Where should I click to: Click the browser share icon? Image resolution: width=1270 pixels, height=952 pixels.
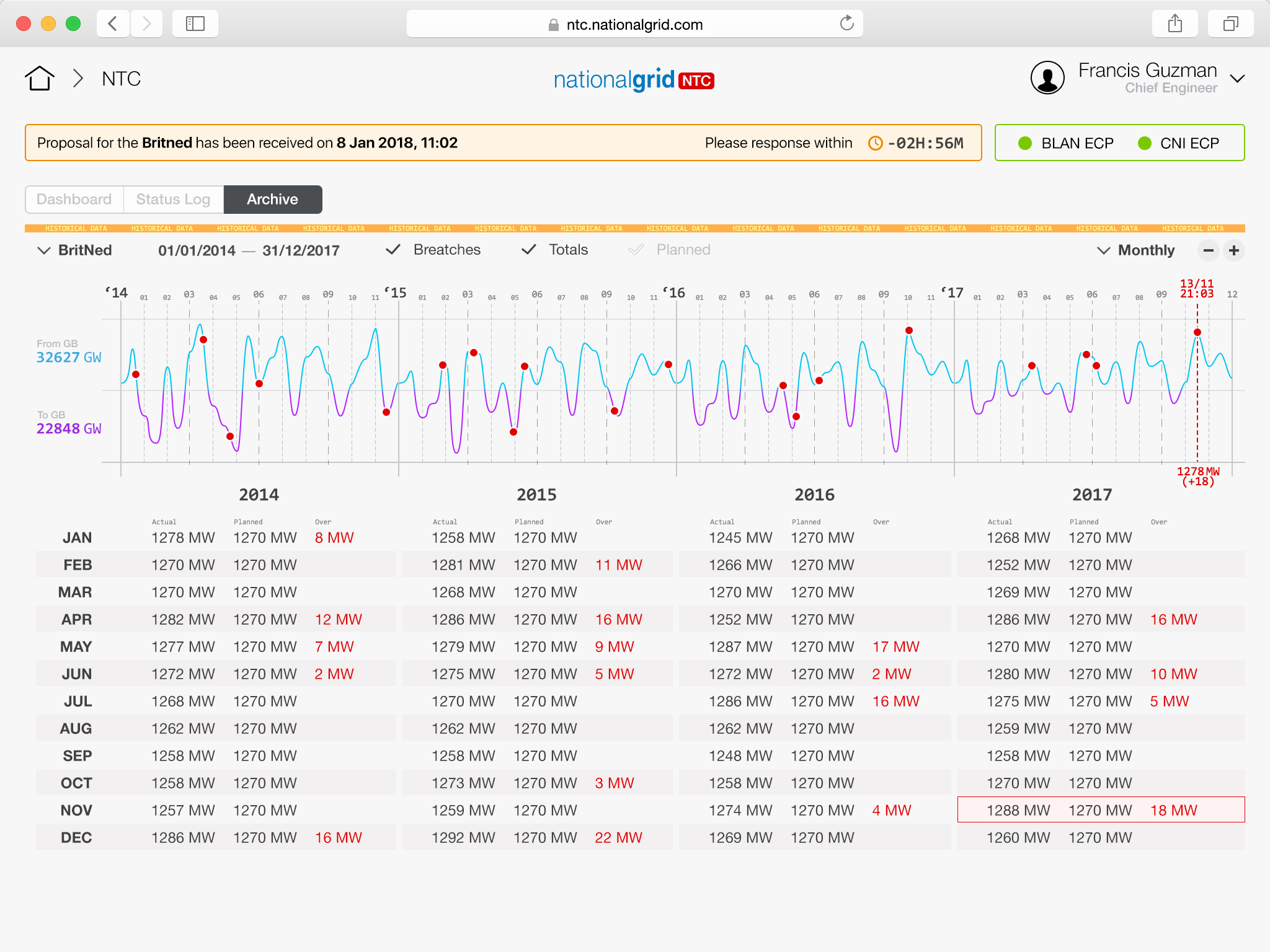[x=1175, y=24]
